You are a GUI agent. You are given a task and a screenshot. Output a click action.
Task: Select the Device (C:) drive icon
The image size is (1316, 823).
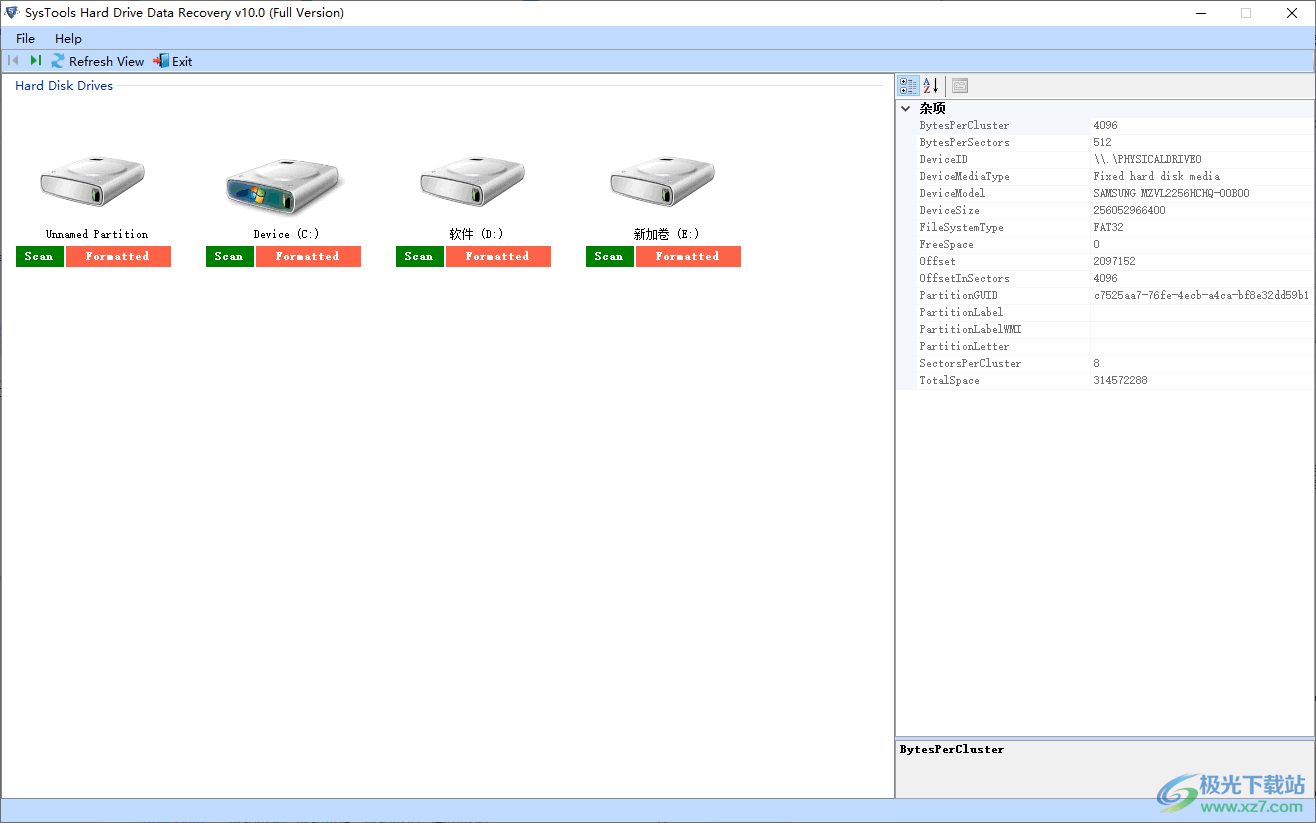pyautogui.click(x=282, y=185)
